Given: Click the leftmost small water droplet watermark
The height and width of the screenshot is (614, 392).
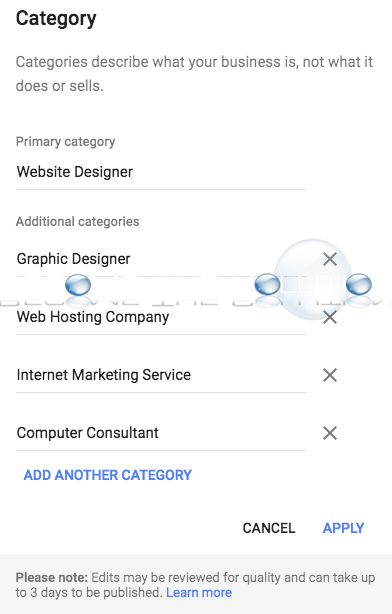Looking at the screenshot, I should pyautogui.click(x=78, y=285).
